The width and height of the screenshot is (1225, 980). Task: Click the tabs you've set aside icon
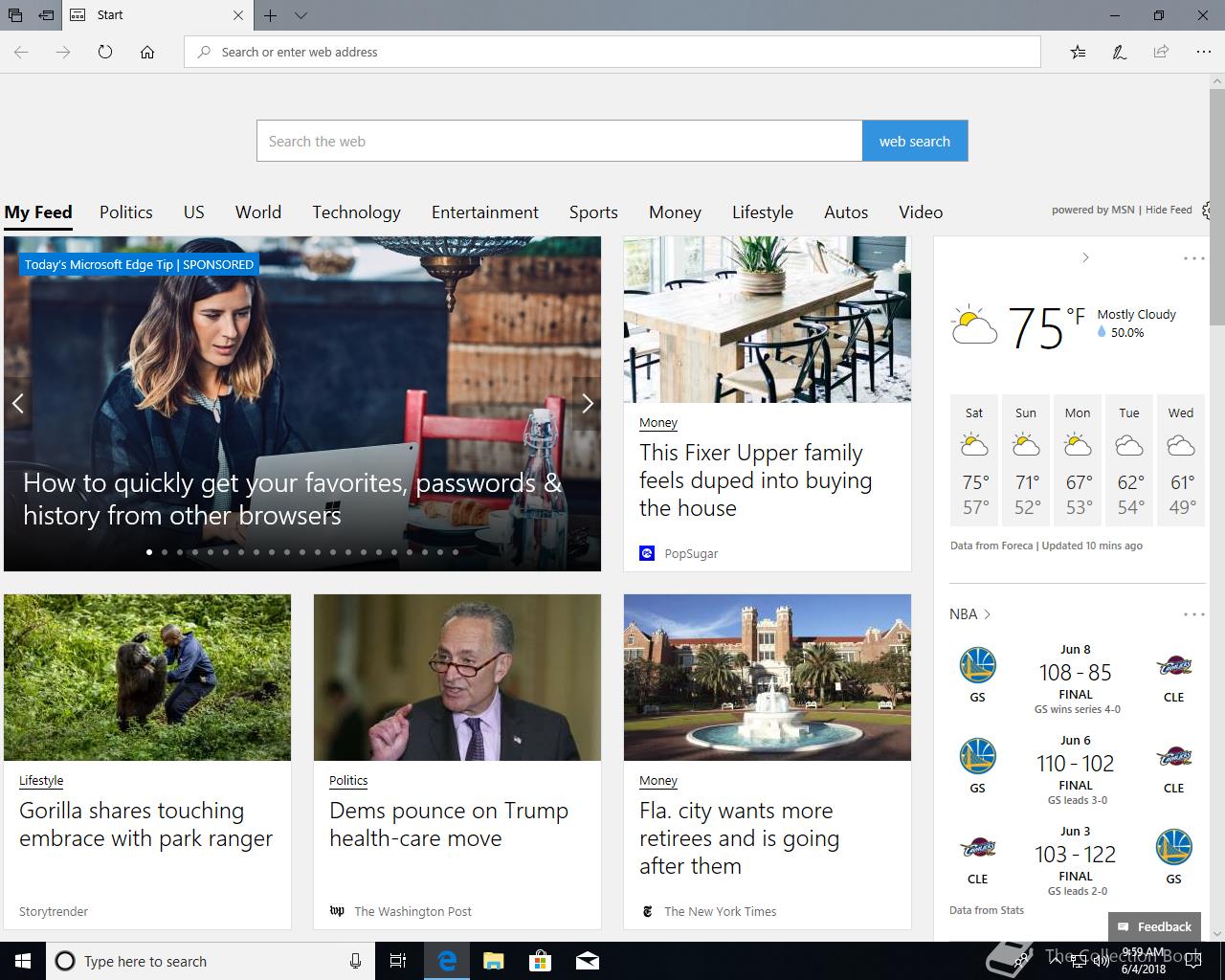coord(15,15)
